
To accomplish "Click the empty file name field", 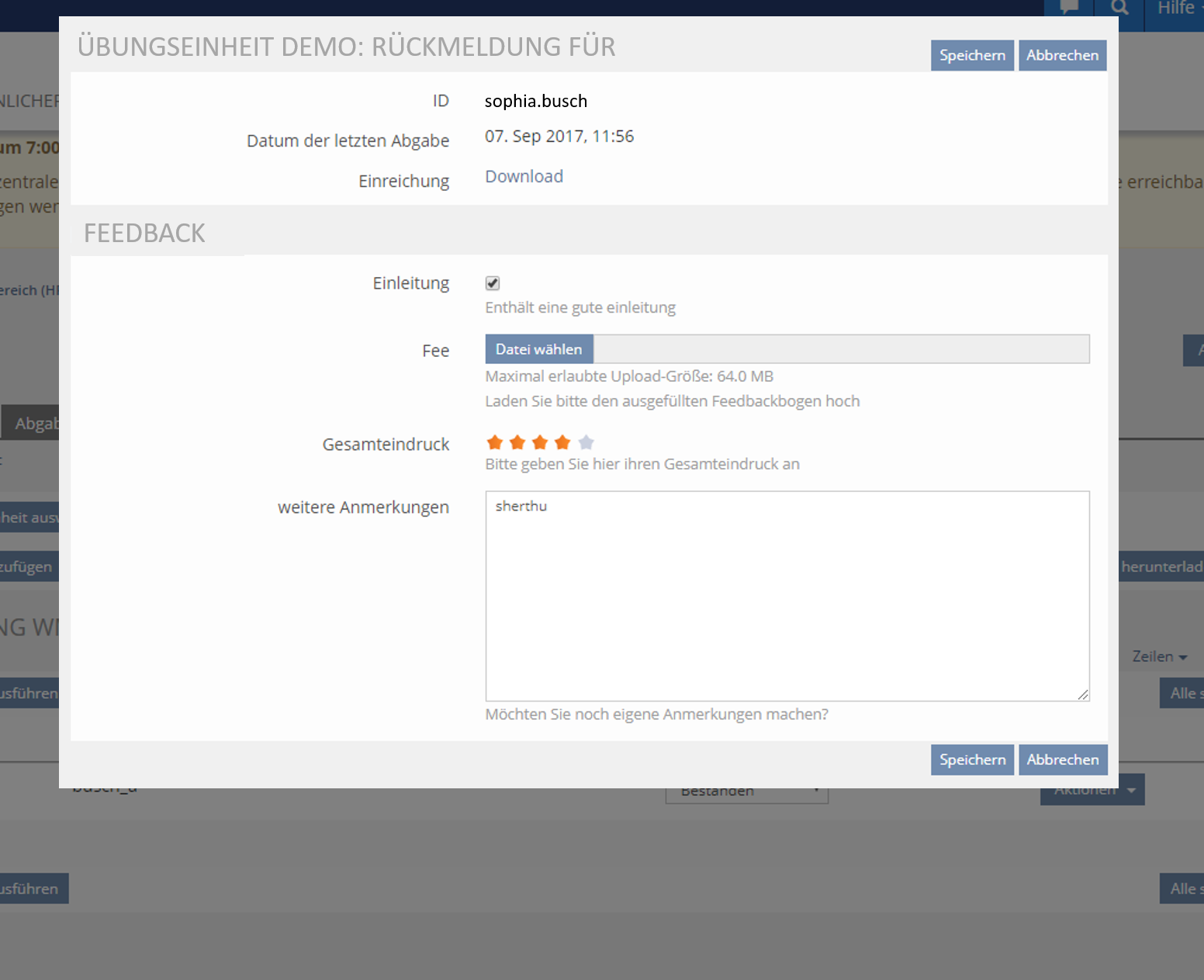I will point(841,349).
